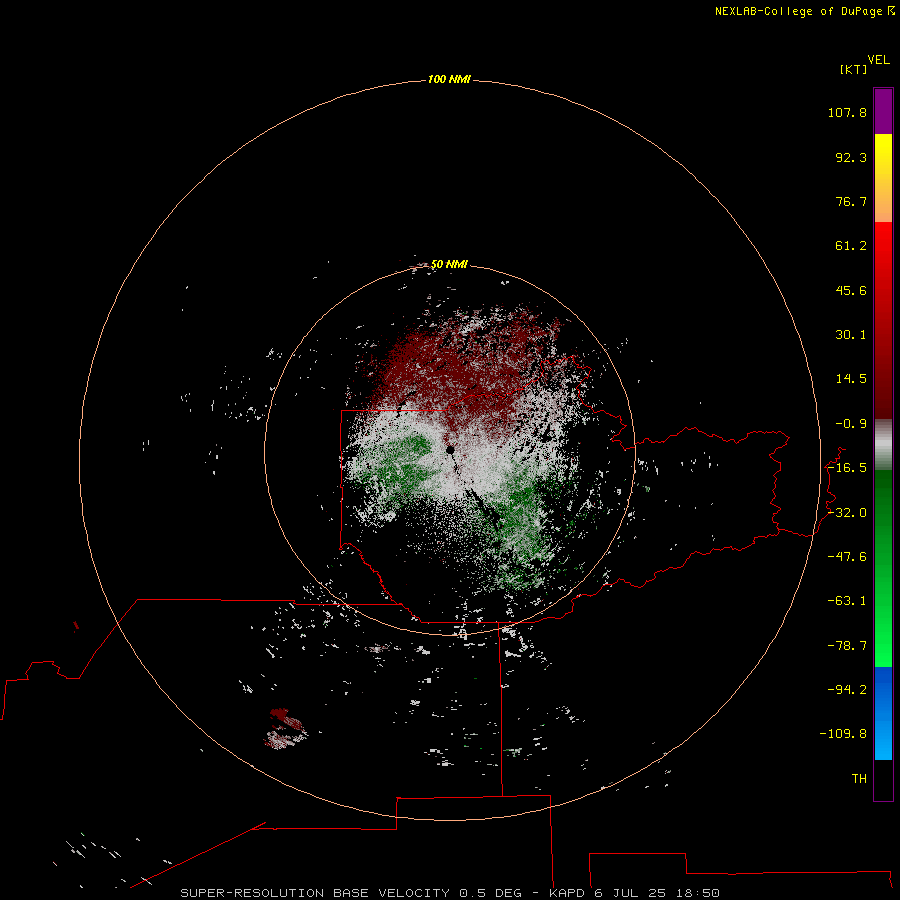Select the 61.2 legend value
Image resolution: width=900 pixels, height=900 pixels.
pyautogui.click(x=851, y=246)
